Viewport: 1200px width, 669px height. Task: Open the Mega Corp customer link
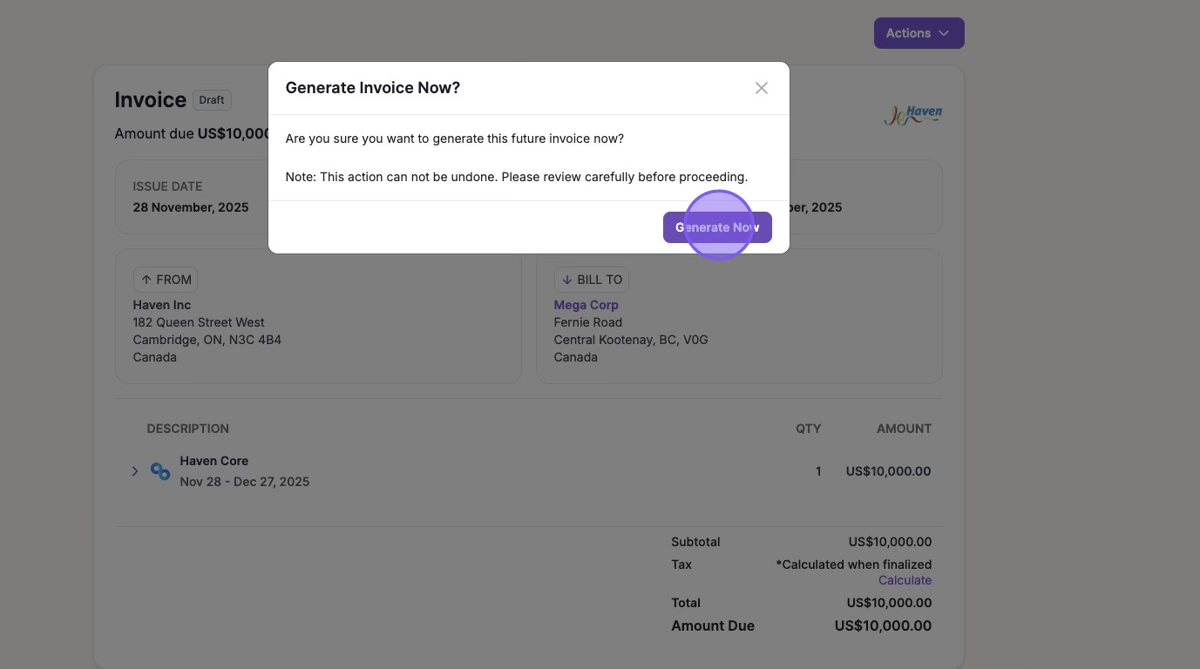pos(586,305)
